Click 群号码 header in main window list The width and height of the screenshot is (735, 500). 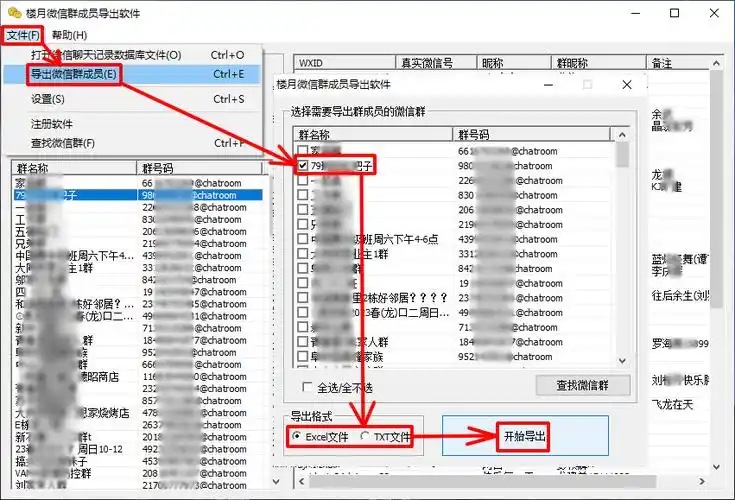pos(199,168)
